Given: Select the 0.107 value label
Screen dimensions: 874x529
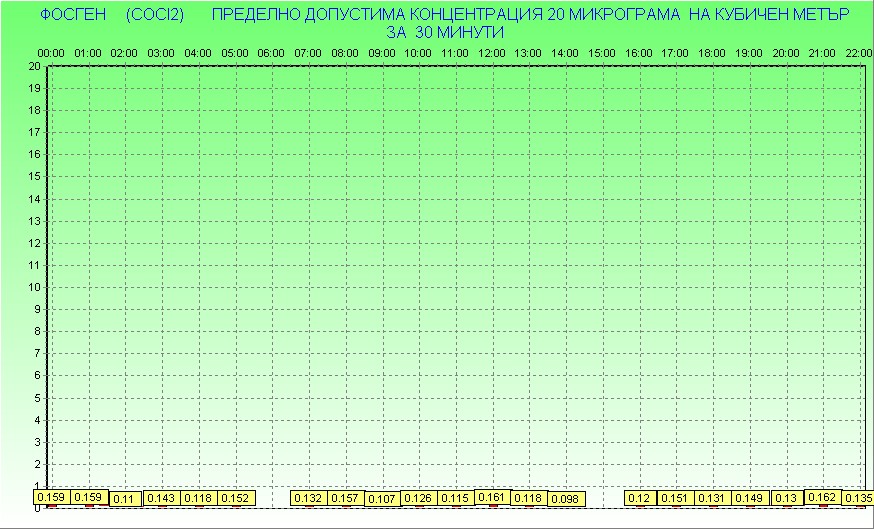Looking at the screenshot, I should (382, 499).
